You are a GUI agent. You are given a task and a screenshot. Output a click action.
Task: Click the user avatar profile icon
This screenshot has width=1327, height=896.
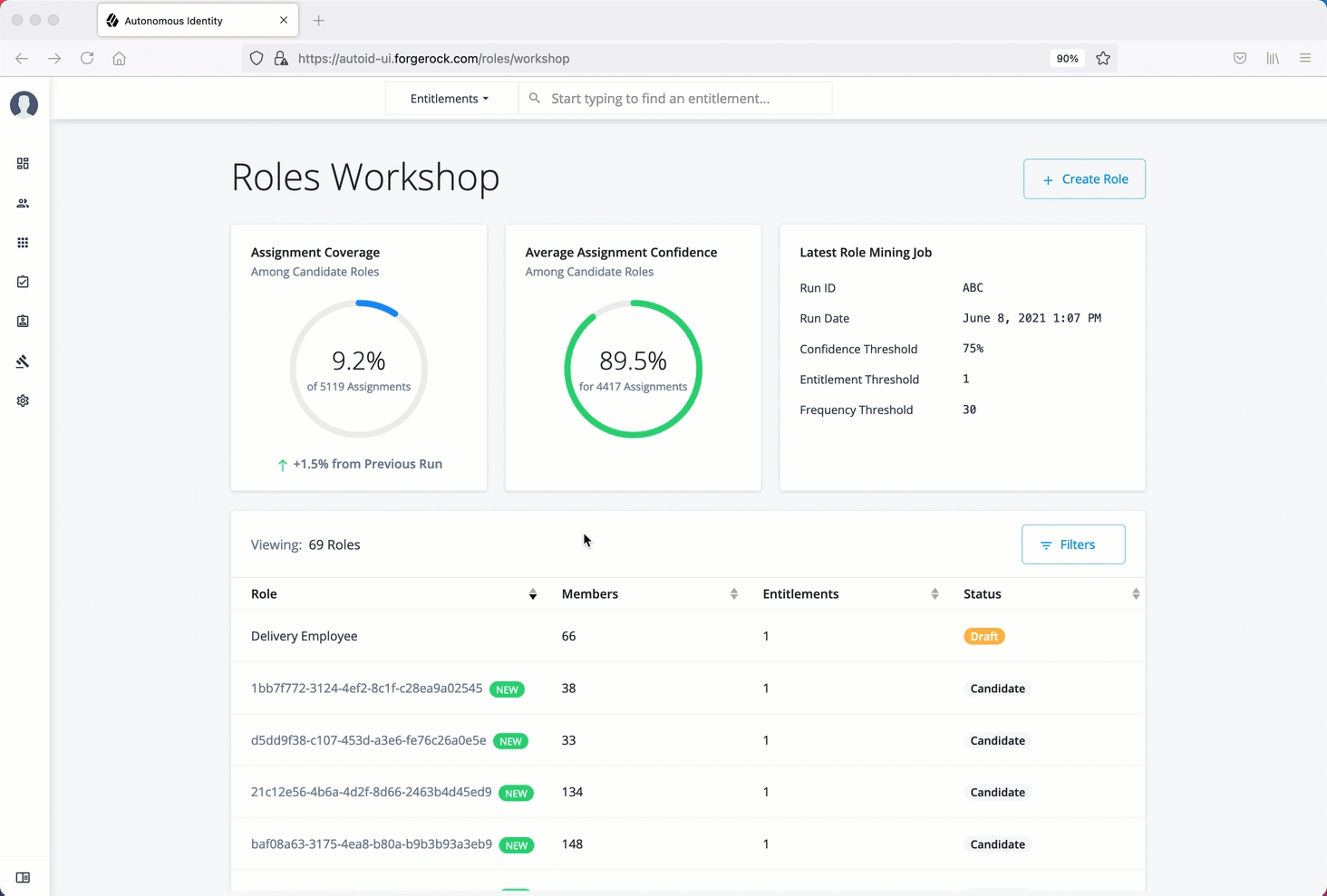click(x=24, y=105)
